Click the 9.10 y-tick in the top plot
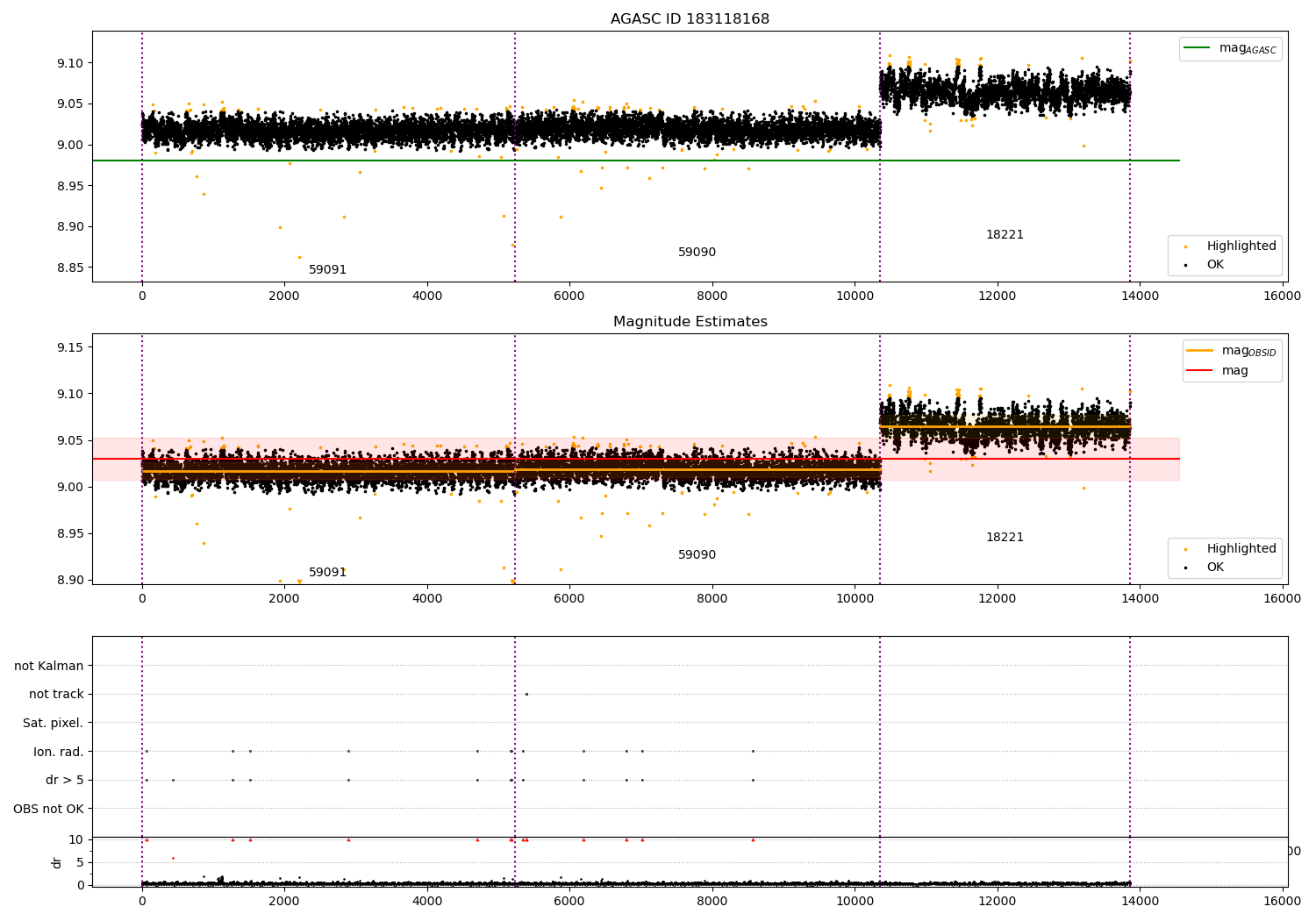The width and height of the screenshot is (1316, 921). tap(69, 63)
